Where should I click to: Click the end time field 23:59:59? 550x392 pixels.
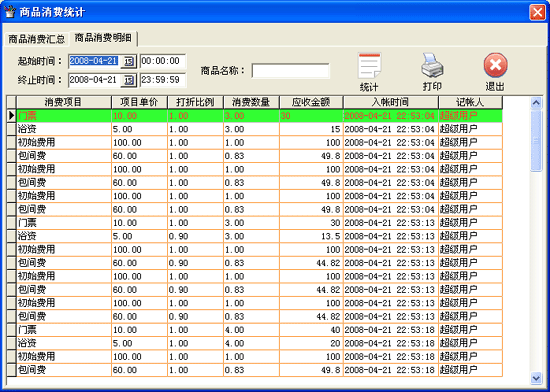click(163, 80)
